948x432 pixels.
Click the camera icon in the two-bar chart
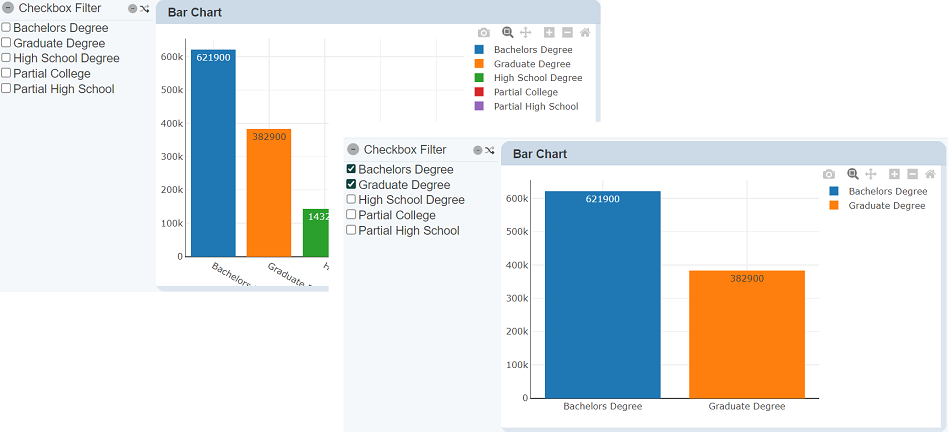[x=828, y=174]
